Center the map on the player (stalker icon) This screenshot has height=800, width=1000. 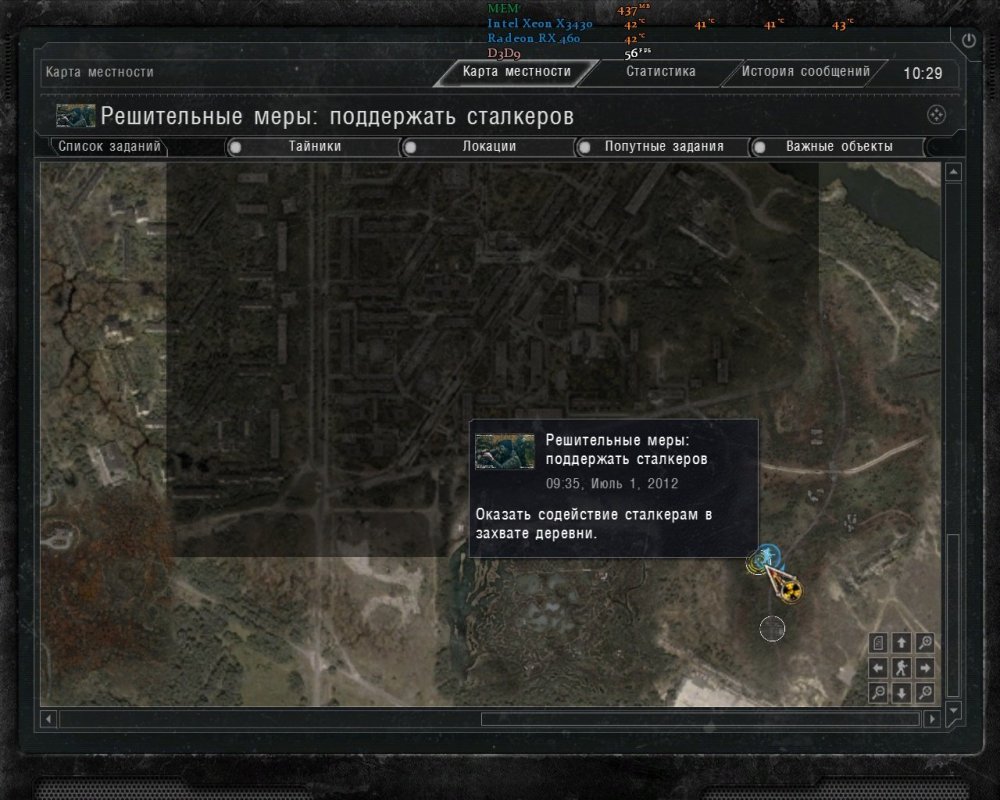901,668
